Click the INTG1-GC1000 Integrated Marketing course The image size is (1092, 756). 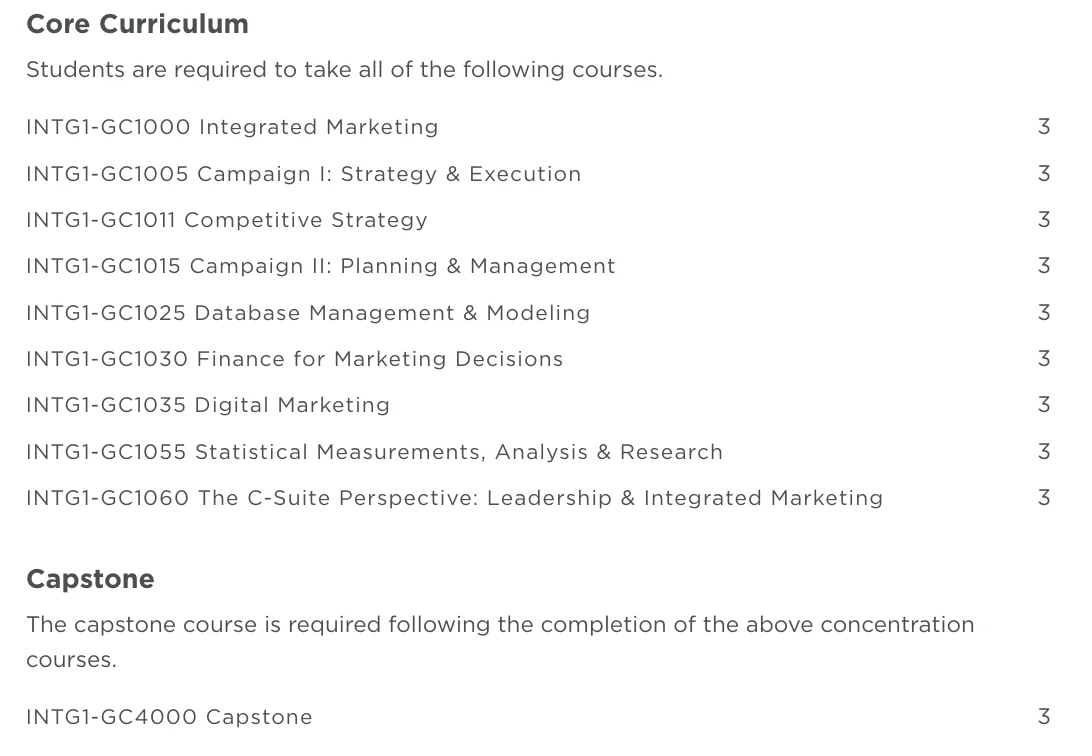pos(232,127)
